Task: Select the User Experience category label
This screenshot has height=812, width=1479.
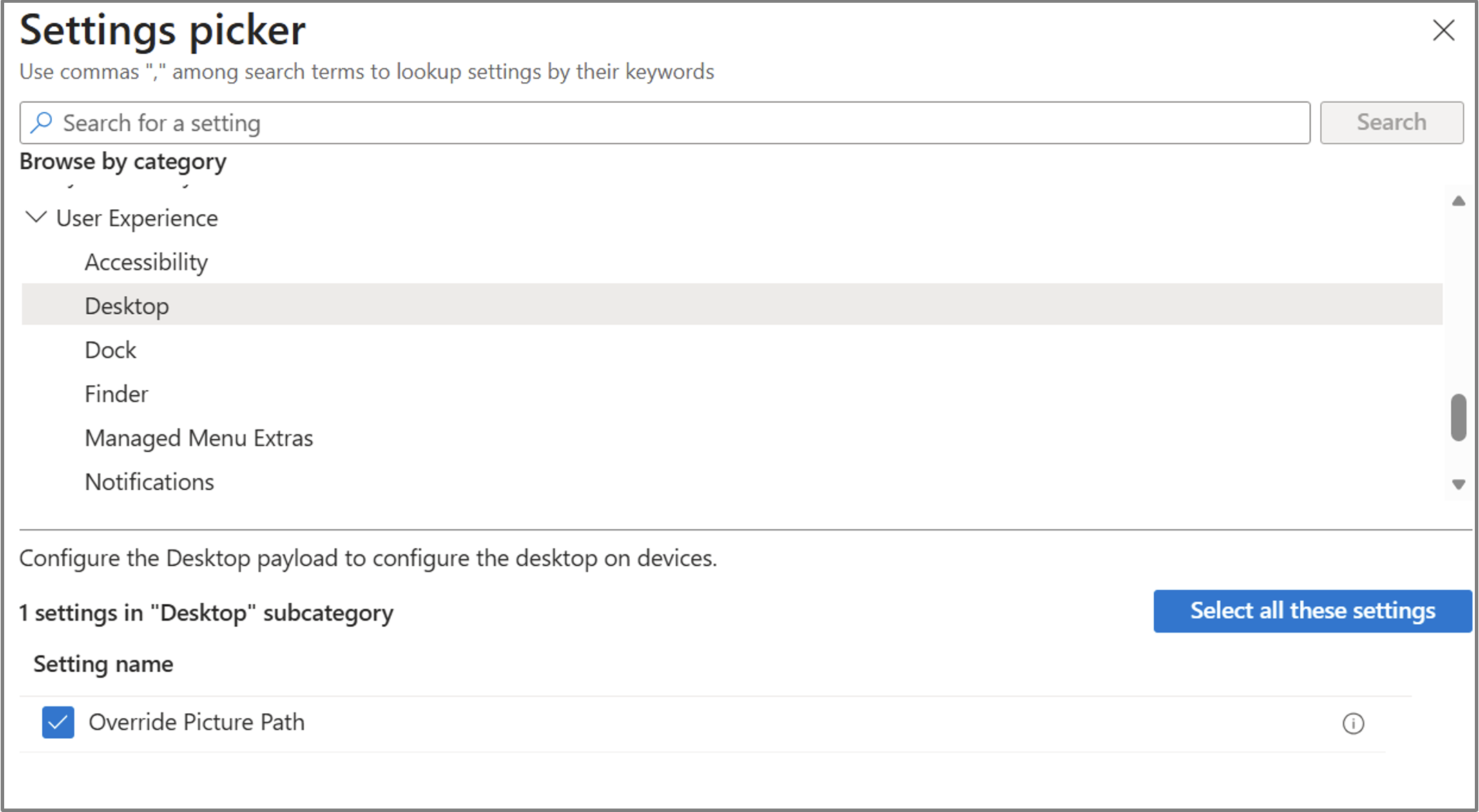Action: (x=137, y=218)
